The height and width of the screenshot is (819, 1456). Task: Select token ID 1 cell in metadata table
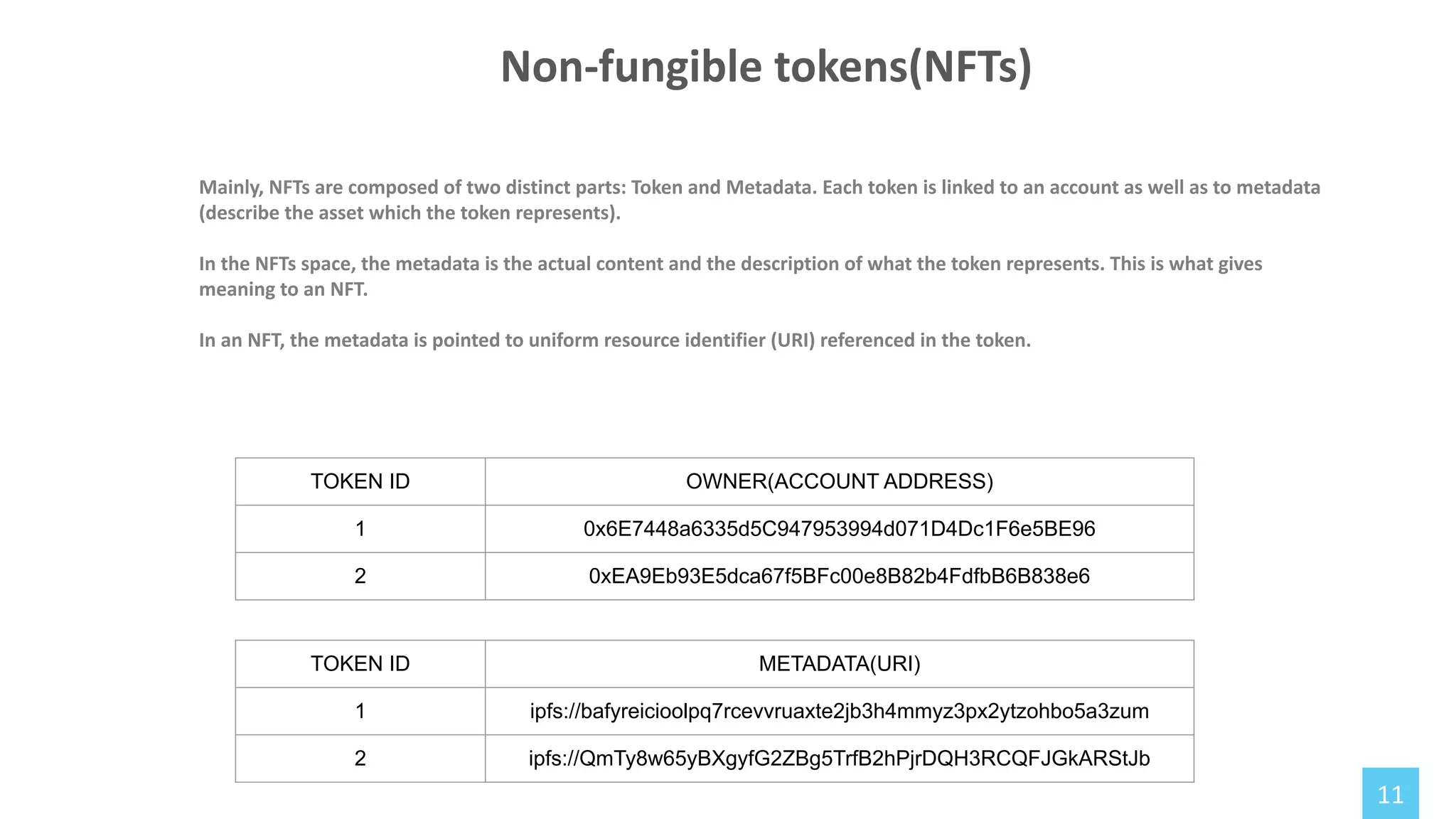(x=360, y=711)
